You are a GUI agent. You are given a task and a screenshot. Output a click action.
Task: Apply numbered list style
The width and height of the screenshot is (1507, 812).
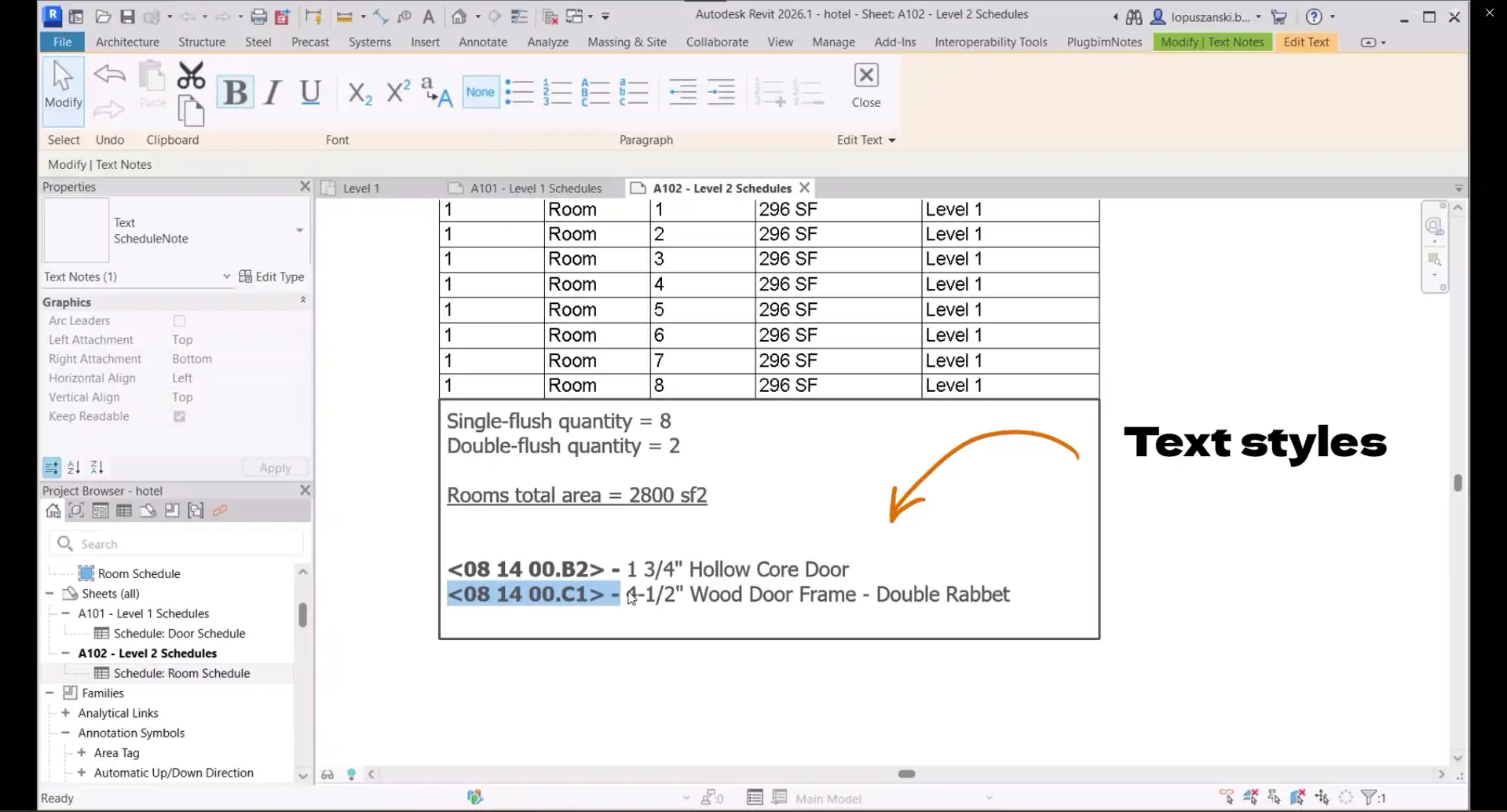click(557, 93)
